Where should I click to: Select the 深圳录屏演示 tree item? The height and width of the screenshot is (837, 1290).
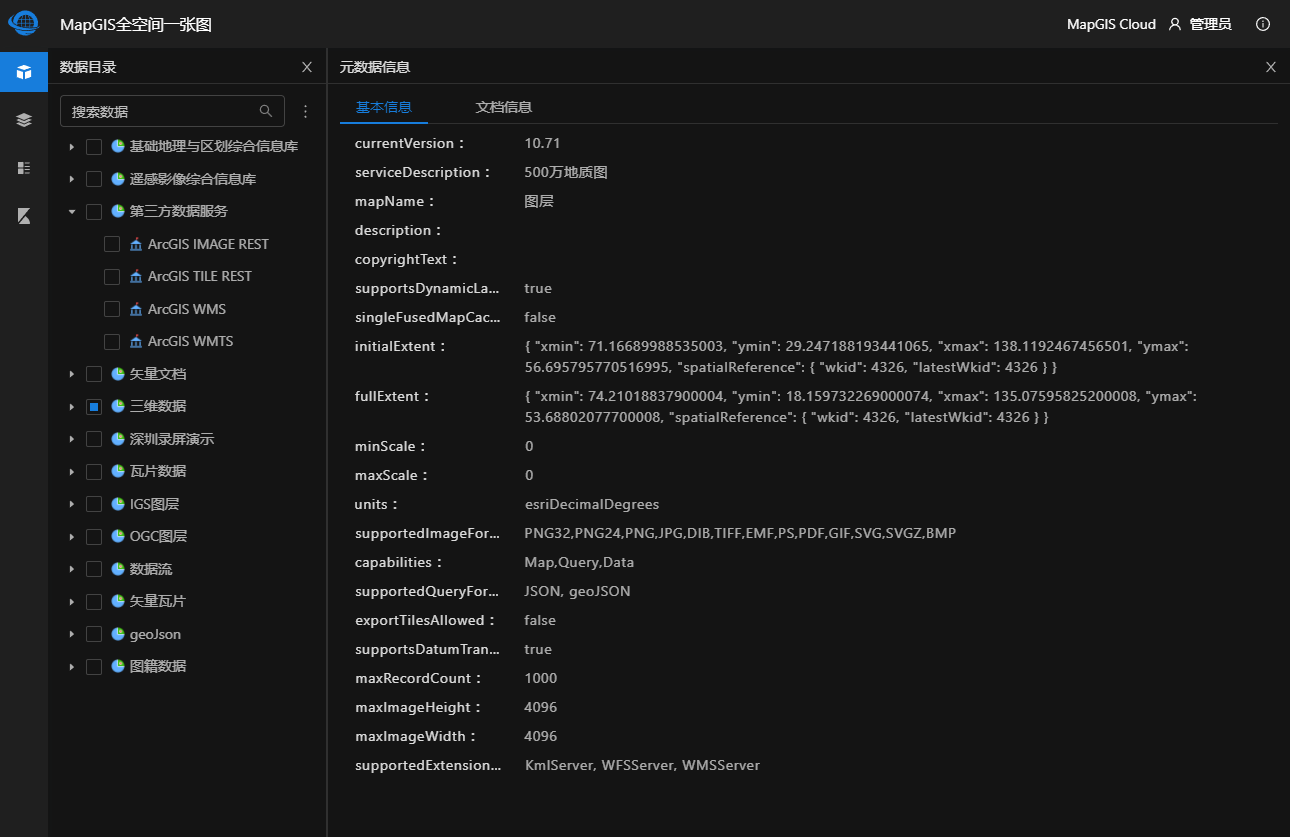[x=172, y=439]
